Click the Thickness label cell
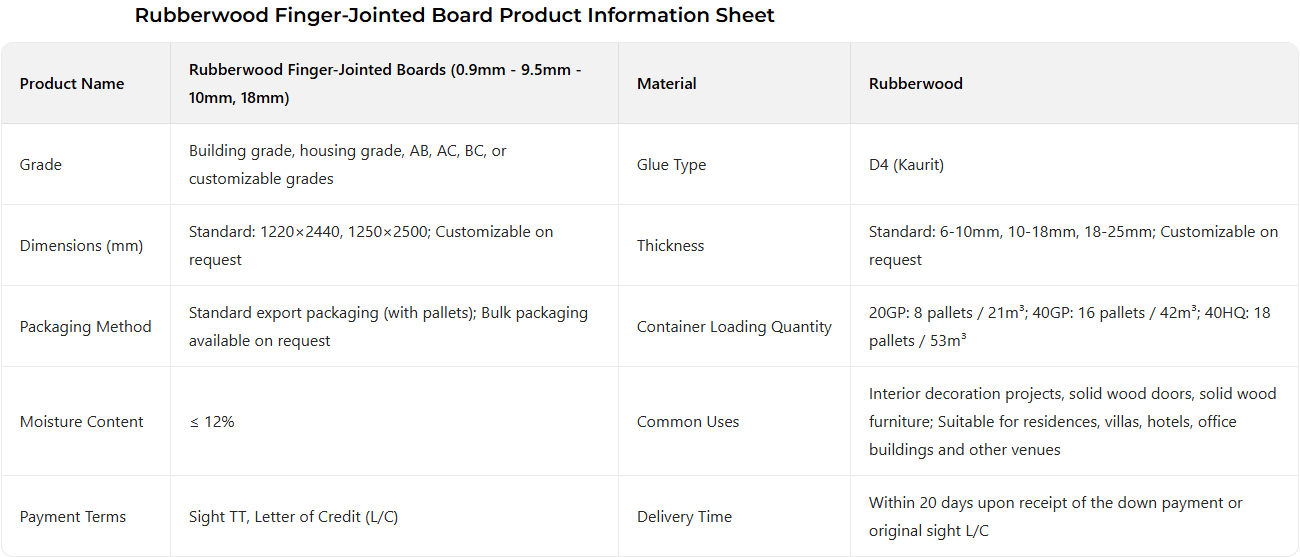Viewport: 1300px width, 557px height. (x=670, y=246)
